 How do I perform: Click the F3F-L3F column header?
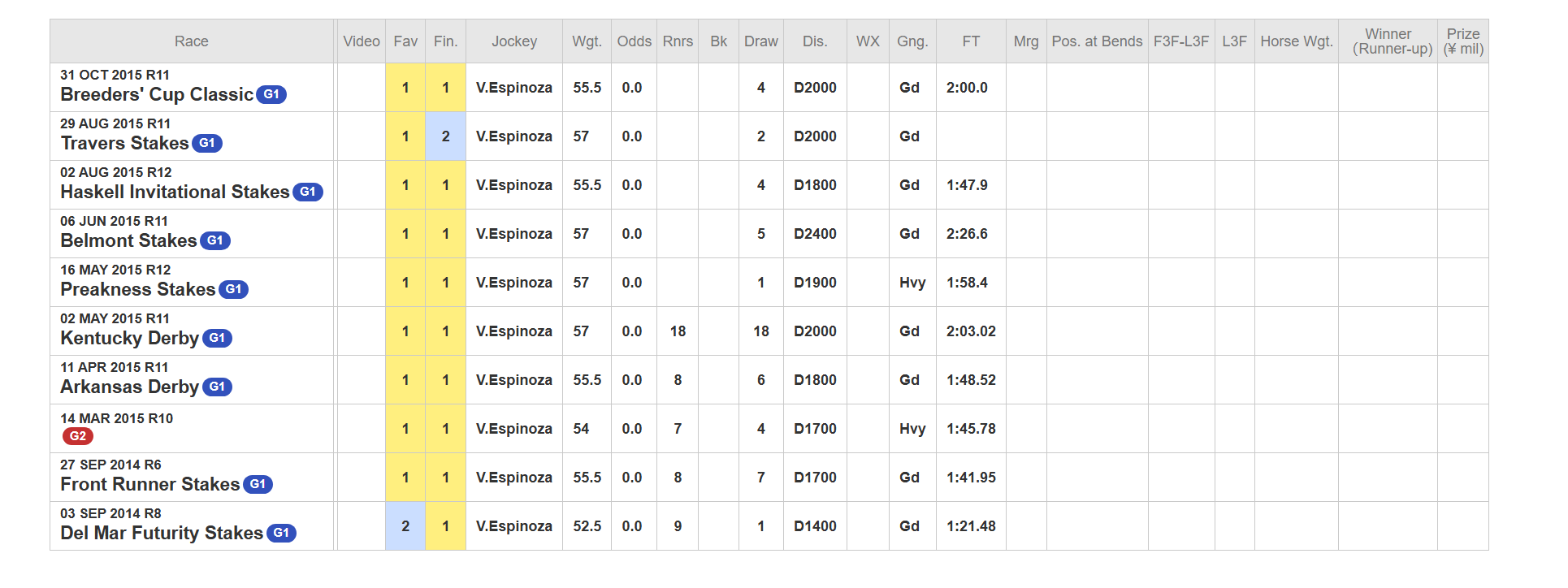coord(1181,41)
